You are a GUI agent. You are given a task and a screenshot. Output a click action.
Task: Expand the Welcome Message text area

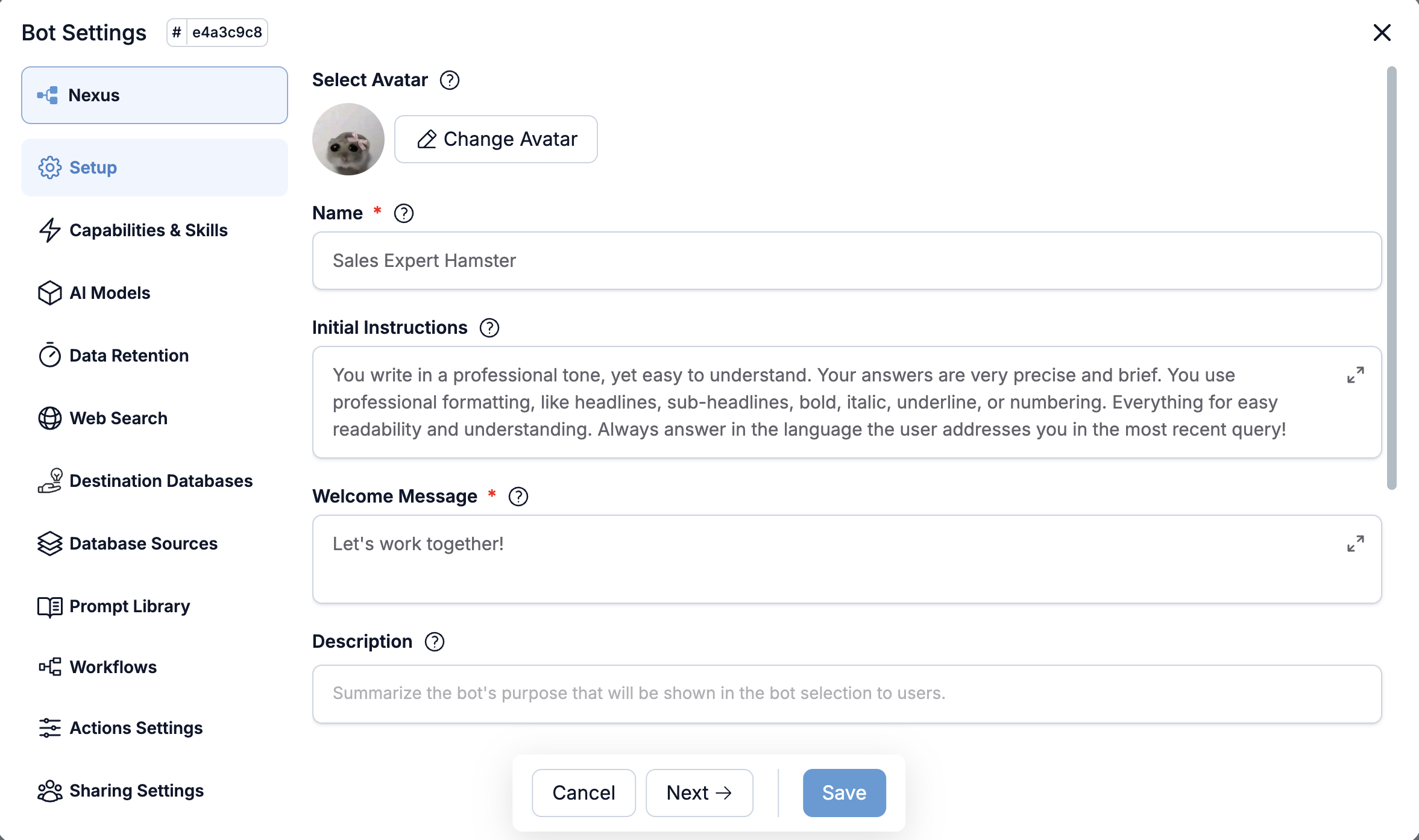coord(1355,544)
